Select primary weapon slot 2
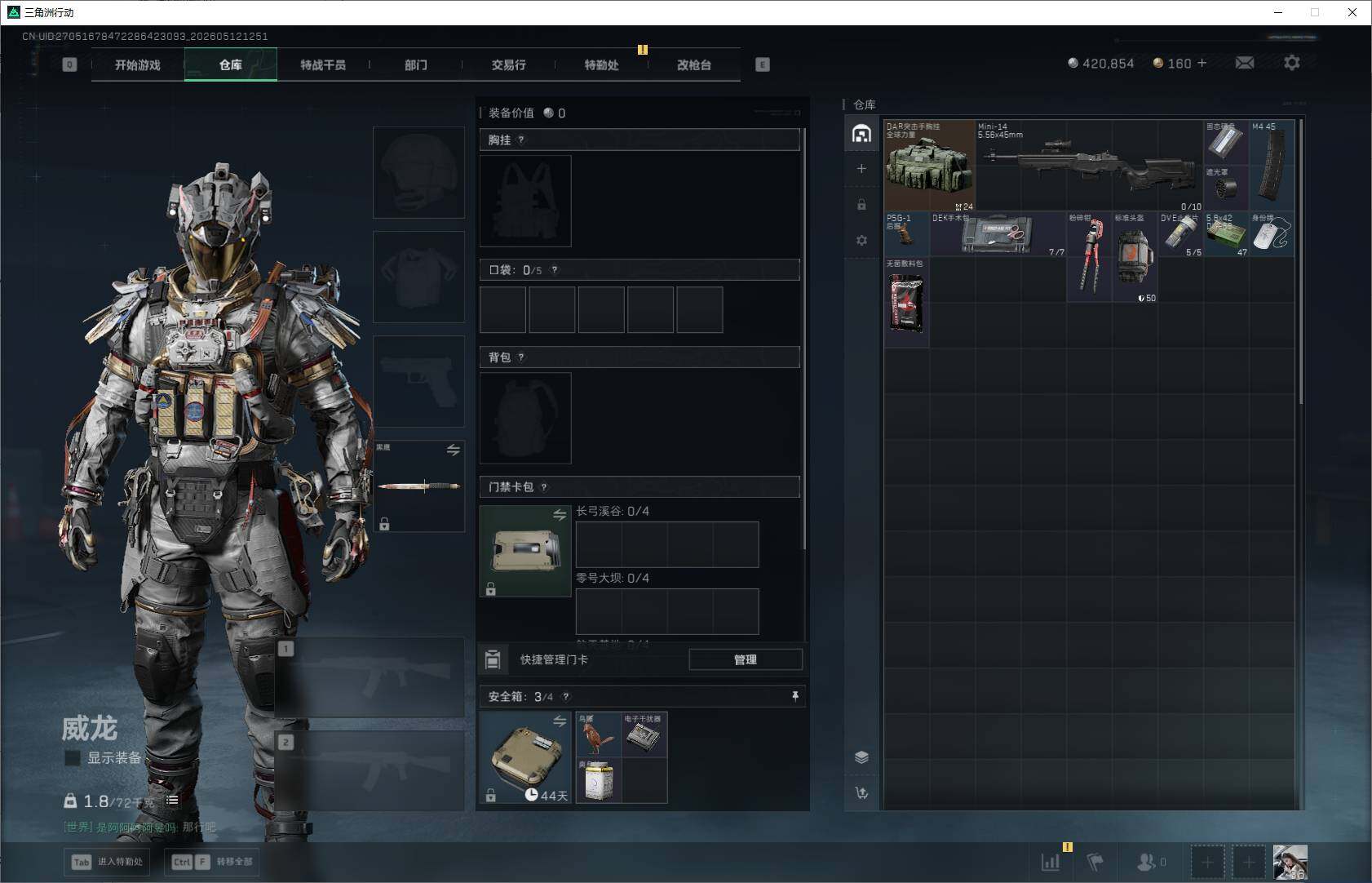The width and height of the screenshot is (1372, 883). (x=370, y=770)
